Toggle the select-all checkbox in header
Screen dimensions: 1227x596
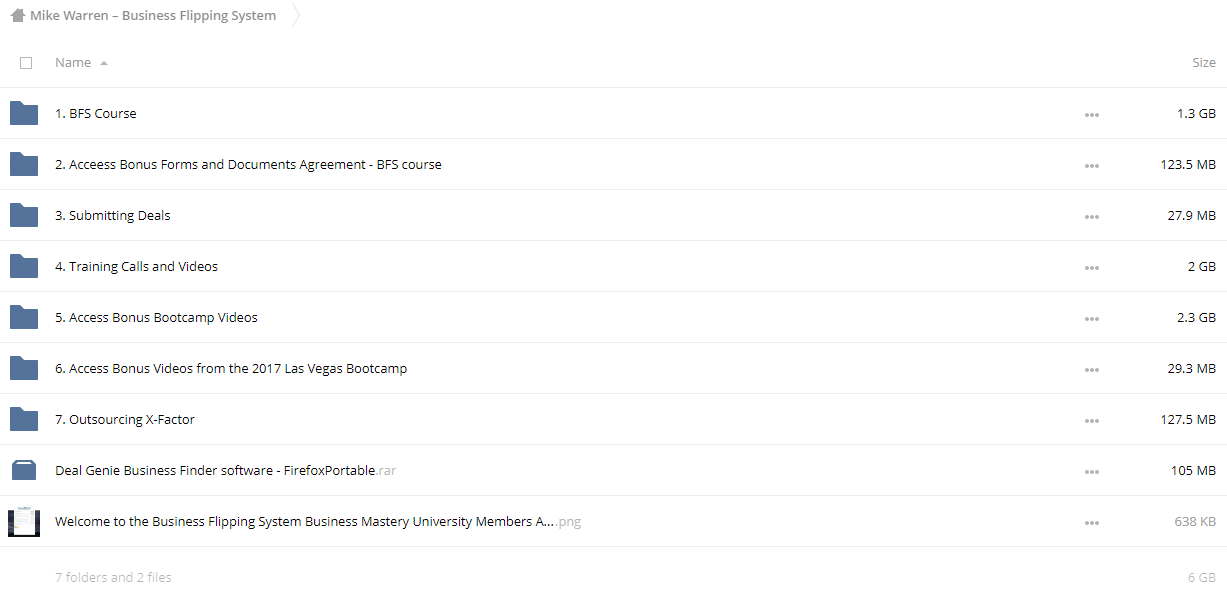coord(26,63)
